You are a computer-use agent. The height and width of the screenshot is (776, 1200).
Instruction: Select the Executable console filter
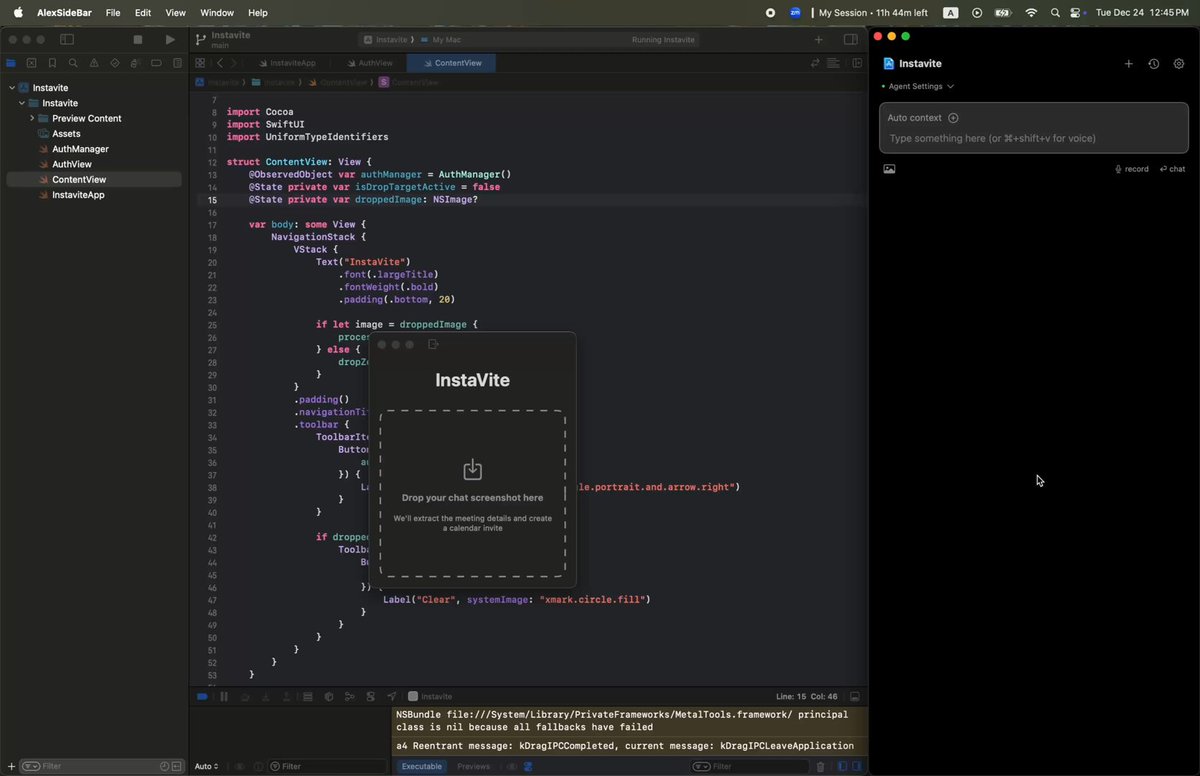click(x=421, y=766)
